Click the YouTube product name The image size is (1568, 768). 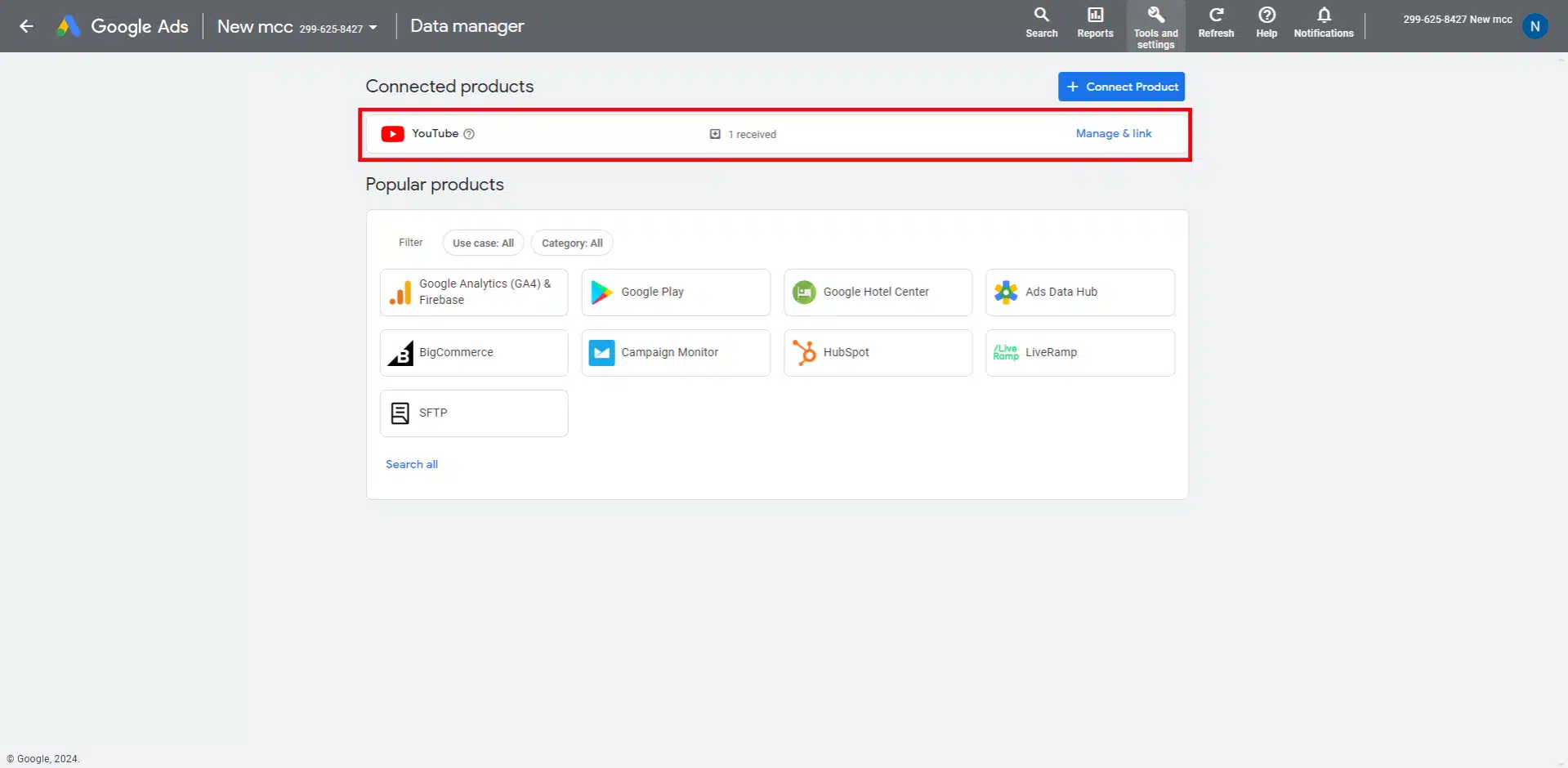[435, 133]
